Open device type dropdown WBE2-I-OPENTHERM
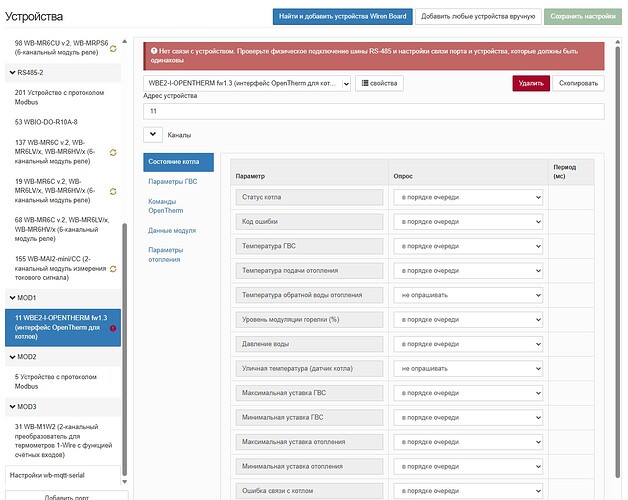Viewport: 628px width, 500px height. (247, 83)
